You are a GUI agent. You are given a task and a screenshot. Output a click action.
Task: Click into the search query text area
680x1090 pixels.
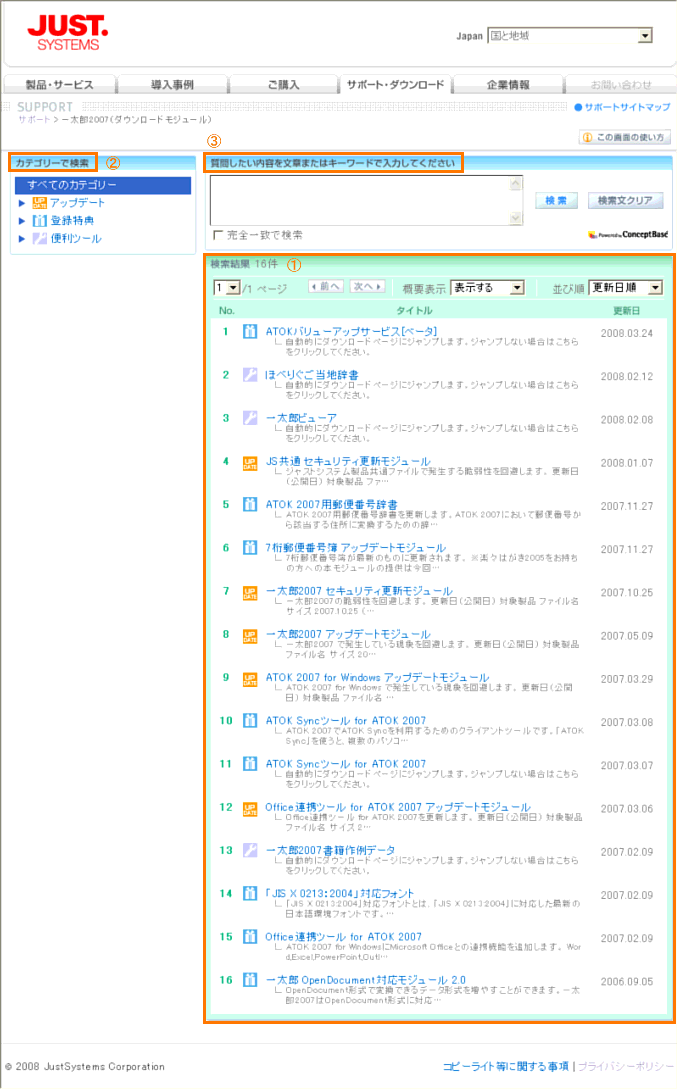[x=360, y=200]
